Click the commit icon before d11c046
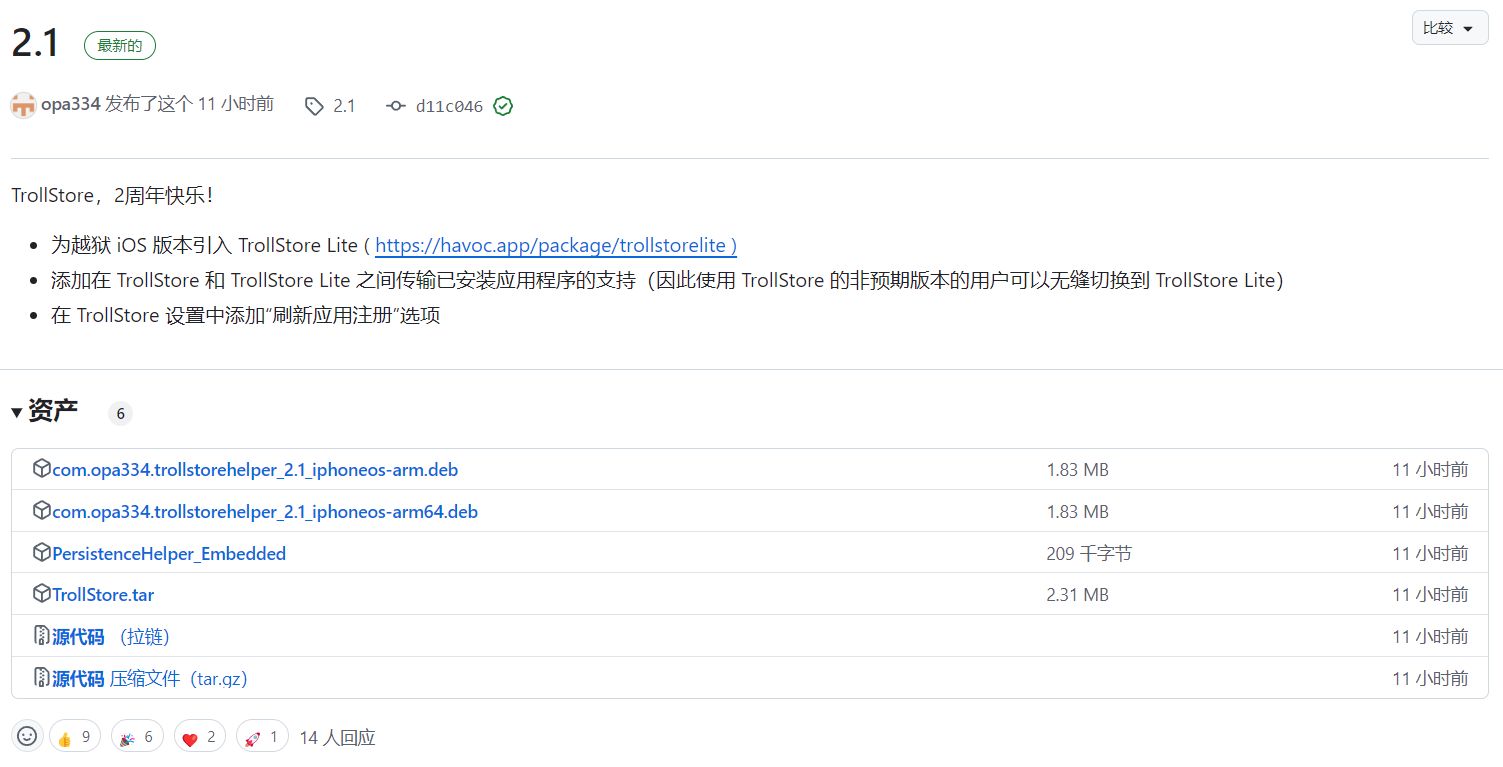The width and height of the screenshot is (1503, 767). pyautogui.click(x=396, y=106)
